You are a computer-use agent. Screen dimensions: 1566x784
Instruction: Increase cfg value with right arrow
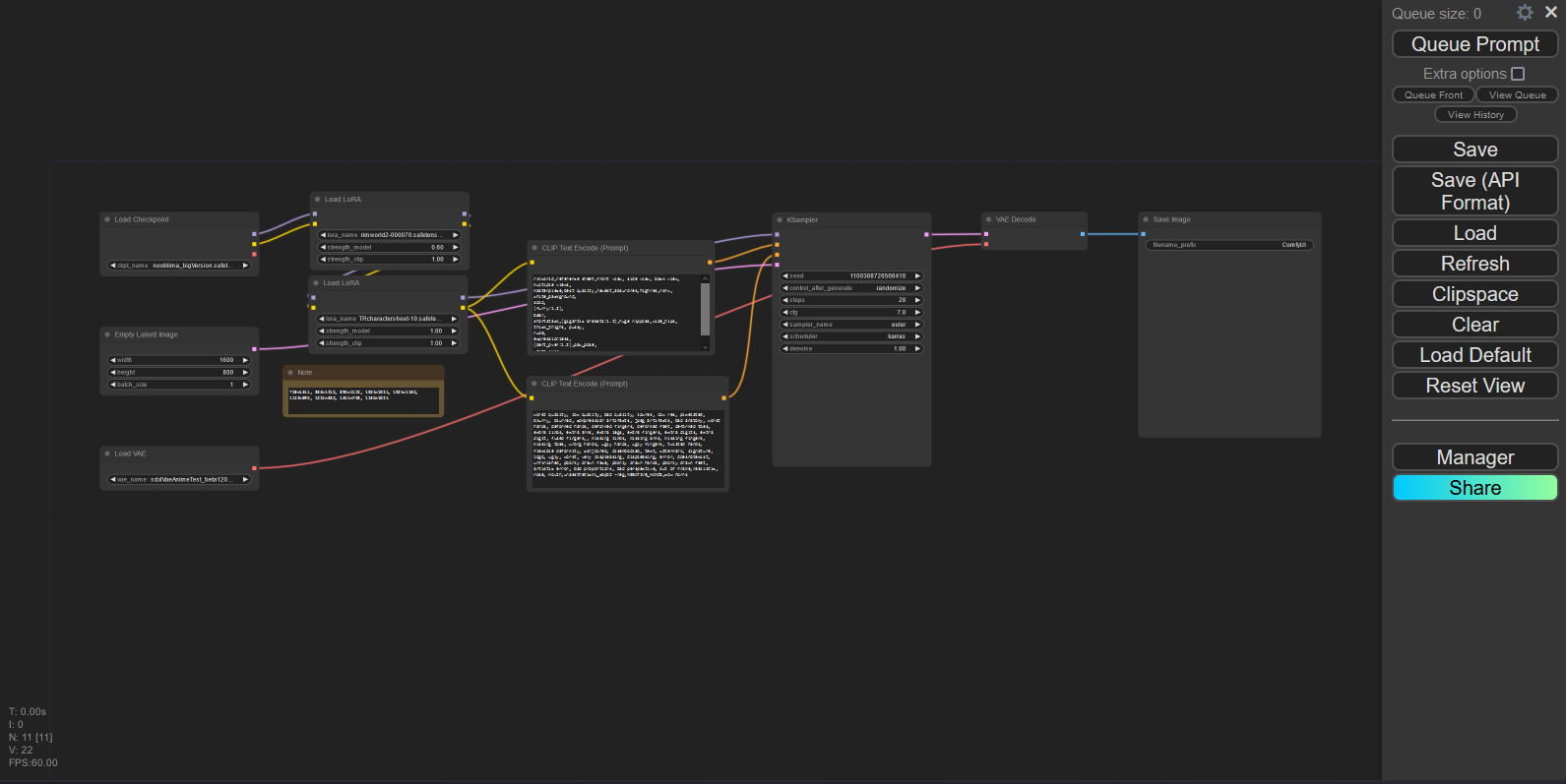click(x=917, y=313)
